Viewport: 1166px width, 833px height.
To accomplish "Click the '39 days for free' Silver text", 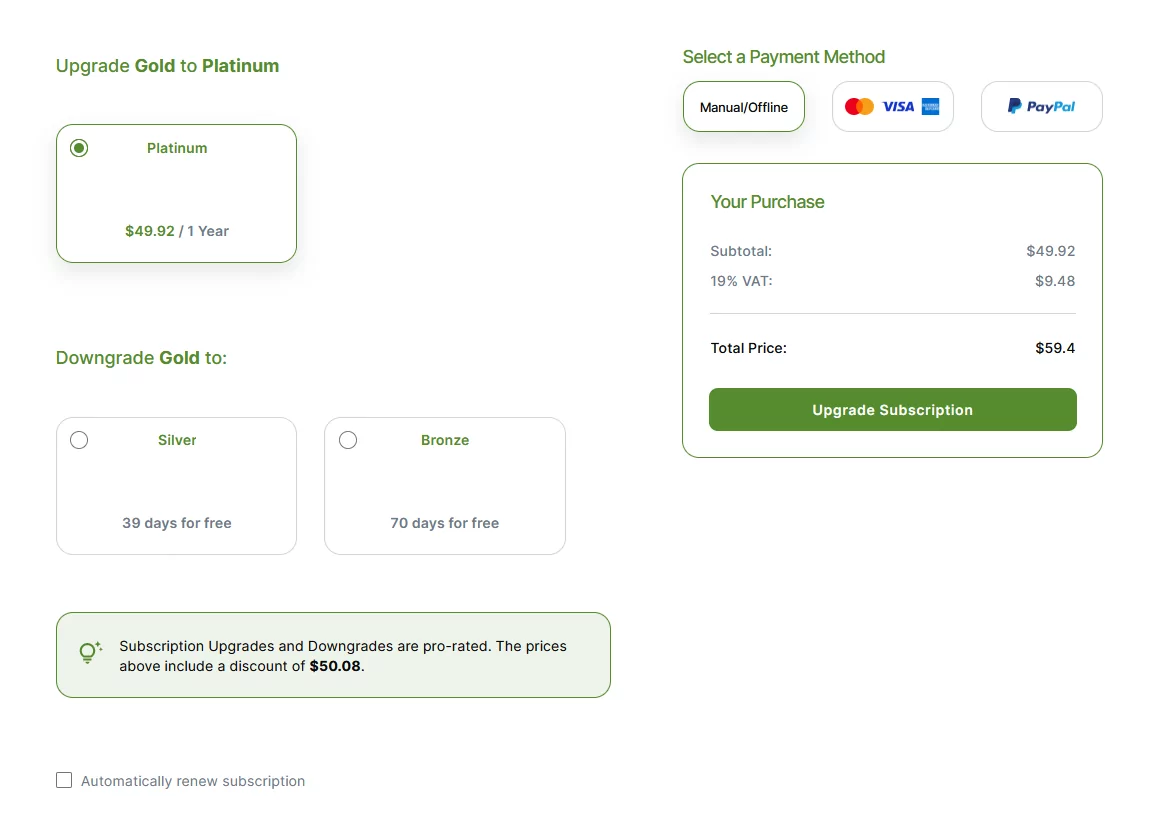I will pos(177,523).
